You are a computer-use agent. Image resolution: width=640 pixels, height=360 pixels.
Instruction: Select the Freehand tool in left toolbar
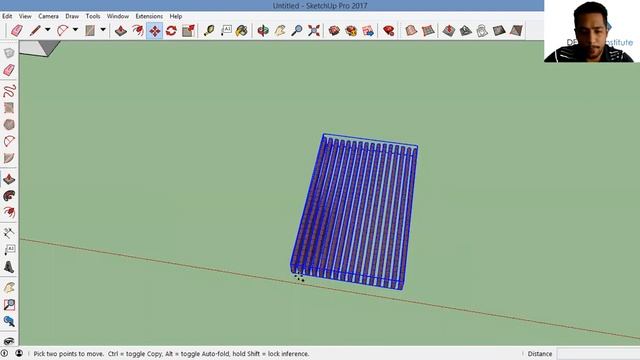pyautogui.click(x=9, y=91)
